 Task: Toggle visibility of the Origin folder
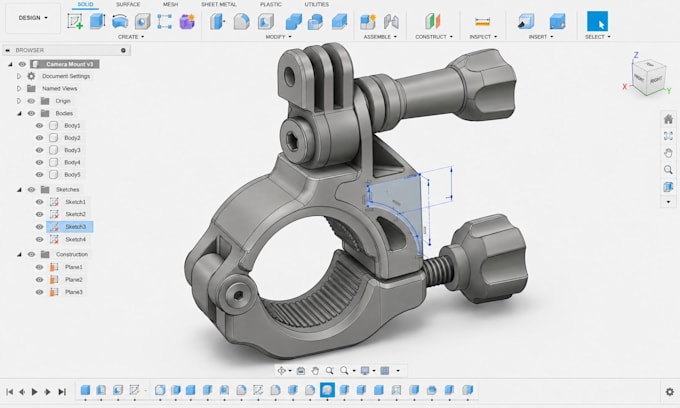point(31,101)
